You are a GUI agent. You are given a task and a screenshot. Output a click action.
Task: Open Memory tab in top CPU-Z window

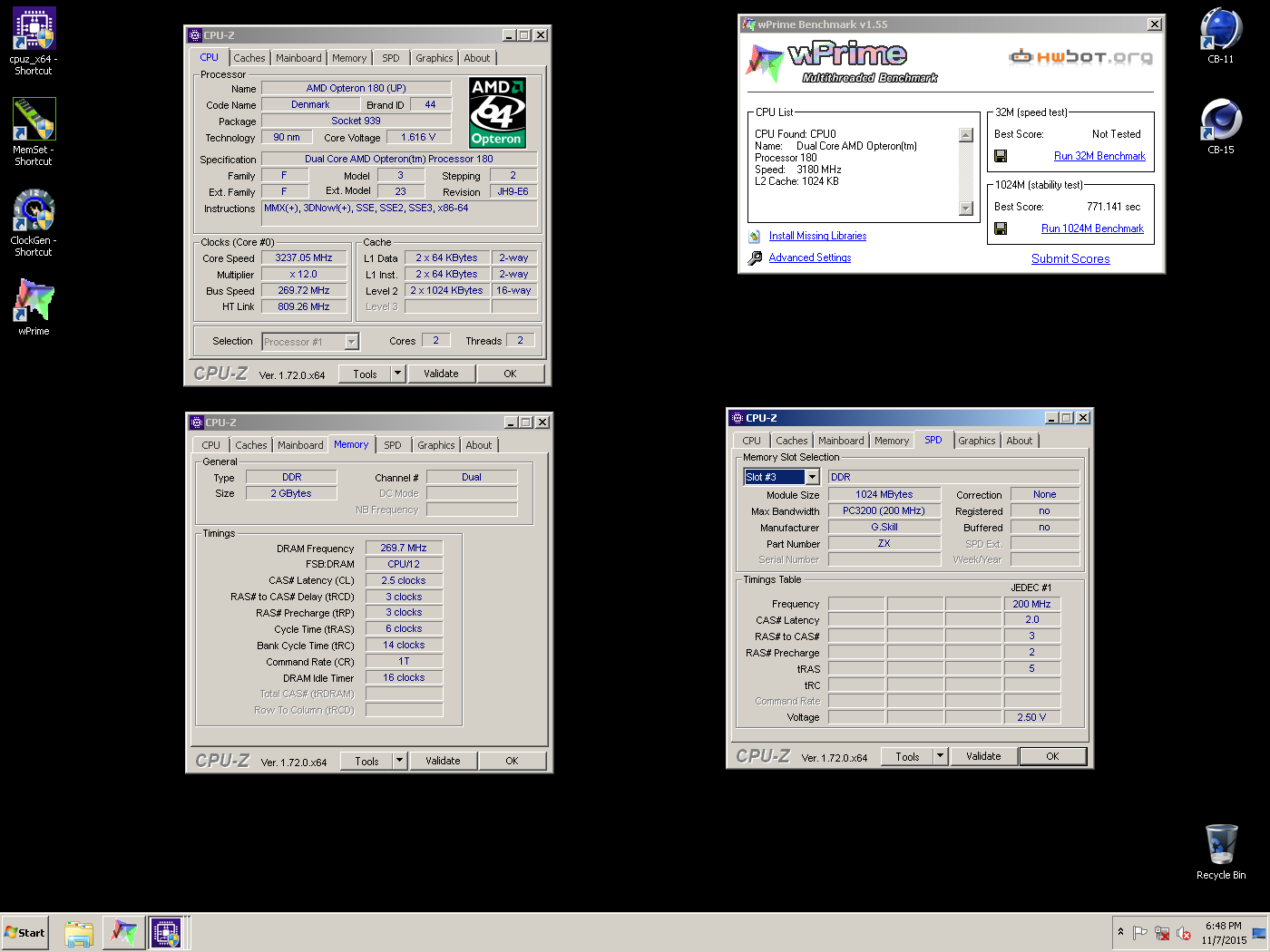(x=349, y=58)
